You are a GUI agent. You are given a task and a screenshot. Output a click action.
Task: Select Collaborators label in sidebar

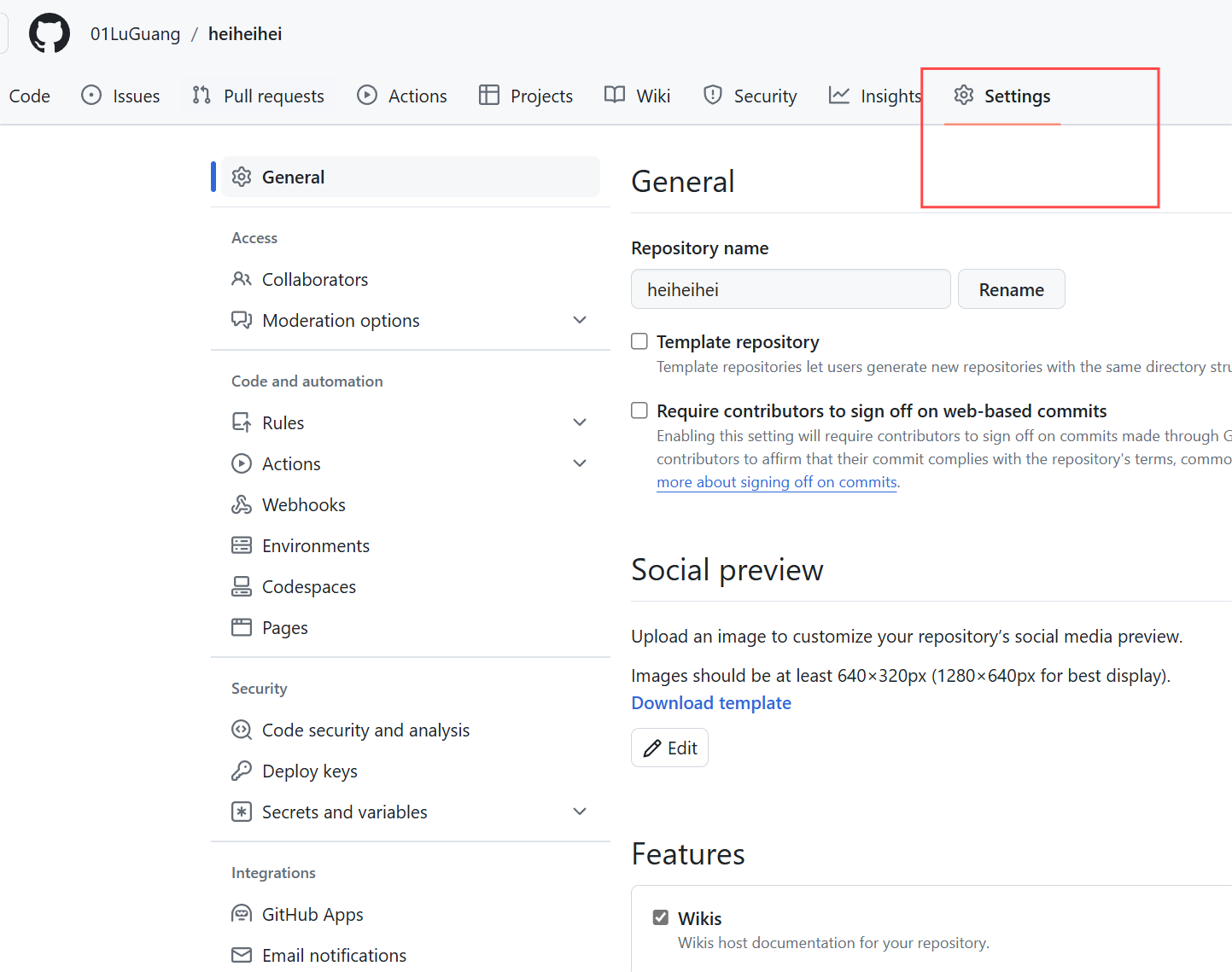(315, 280)
